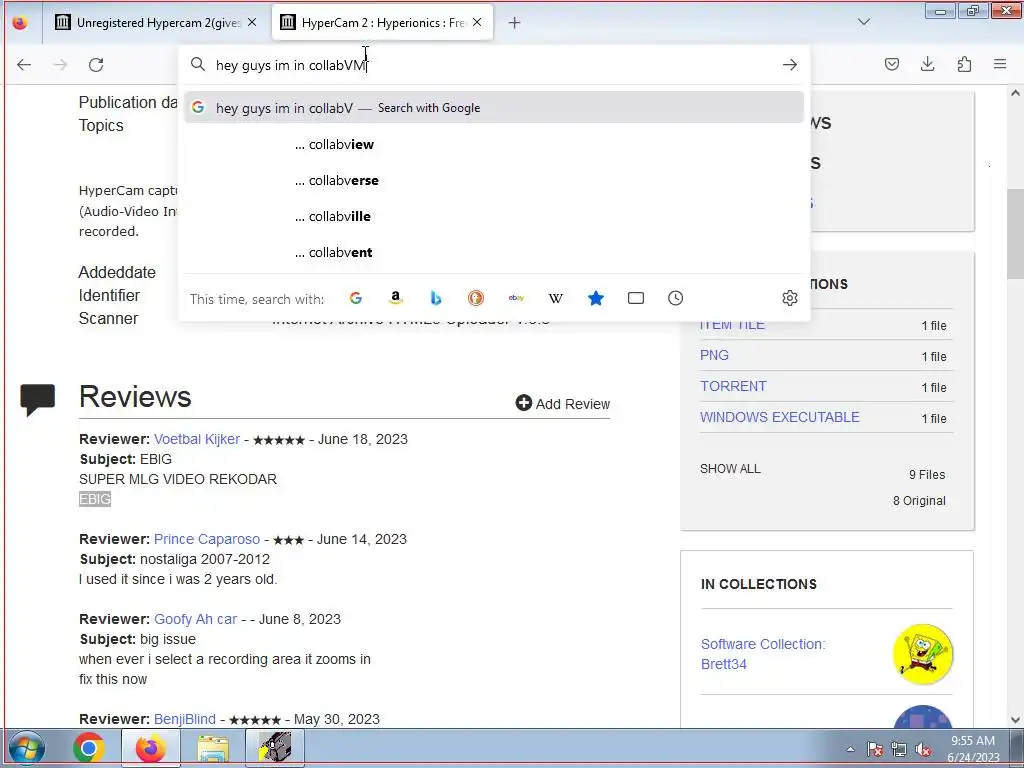Screen dimensions: 1024x768
Task: Open search settings gear icon
Action: pyautogui.click(x=790, y=298)
